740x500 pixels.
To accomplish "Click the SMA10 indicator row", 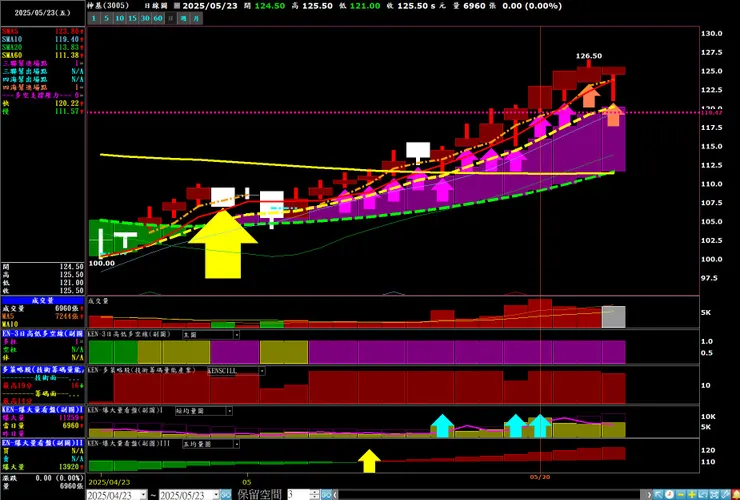I will tap(42, 39).
